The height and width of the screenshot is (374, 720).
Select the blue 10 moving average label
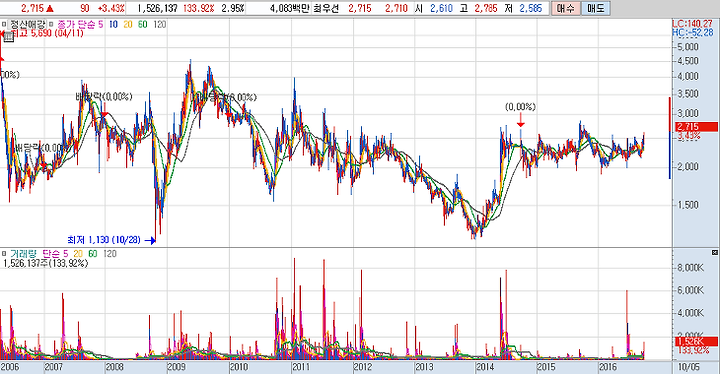pyautogui.click(x=113, y=24)
